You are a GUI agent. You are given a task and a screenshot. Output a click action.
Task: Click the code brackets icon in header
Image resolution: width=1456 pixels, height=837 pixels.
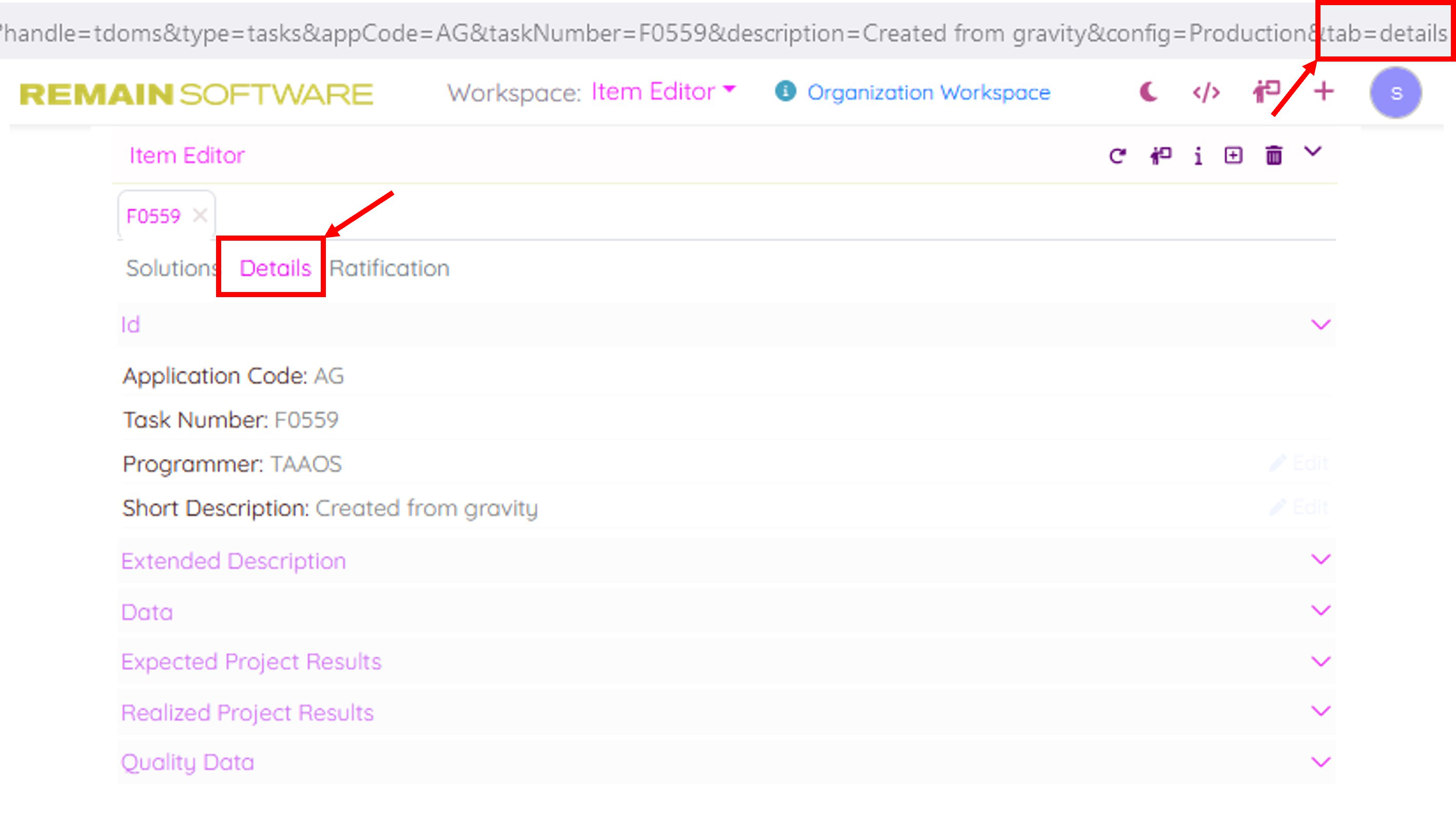coord(1206,92)
